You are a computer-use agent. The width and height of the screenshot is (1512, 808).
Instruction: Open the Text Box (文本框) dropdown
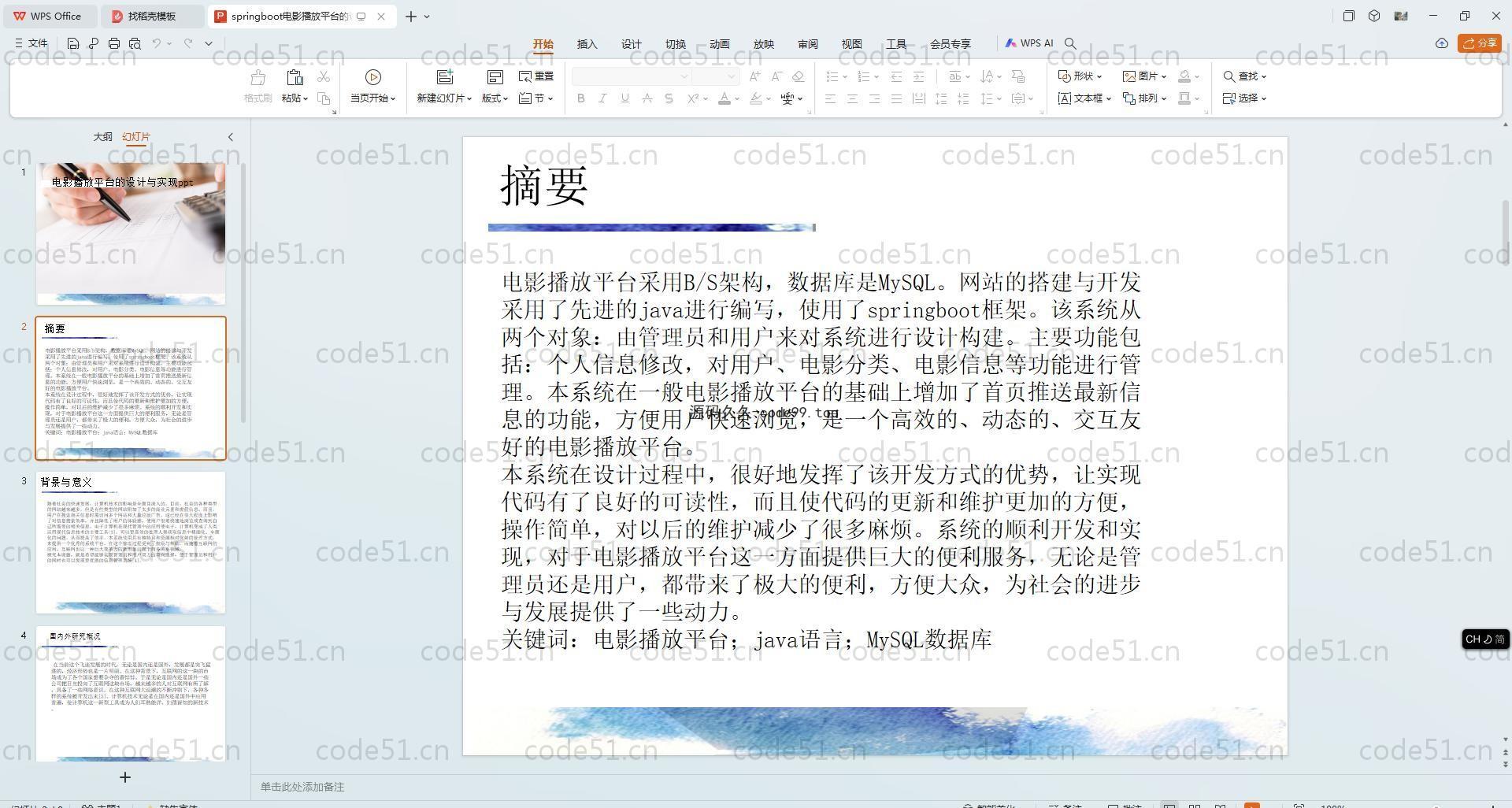1084,98
